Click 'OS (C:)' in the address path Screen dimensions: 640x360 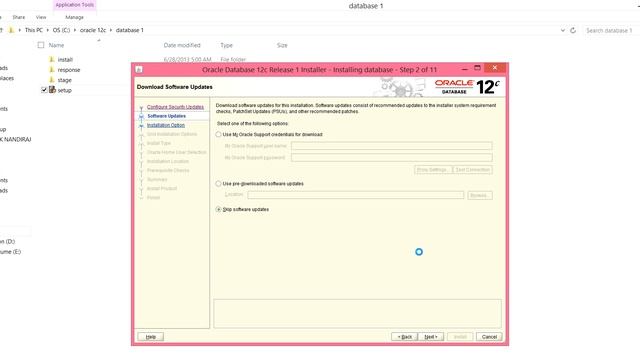pos(61,30)
